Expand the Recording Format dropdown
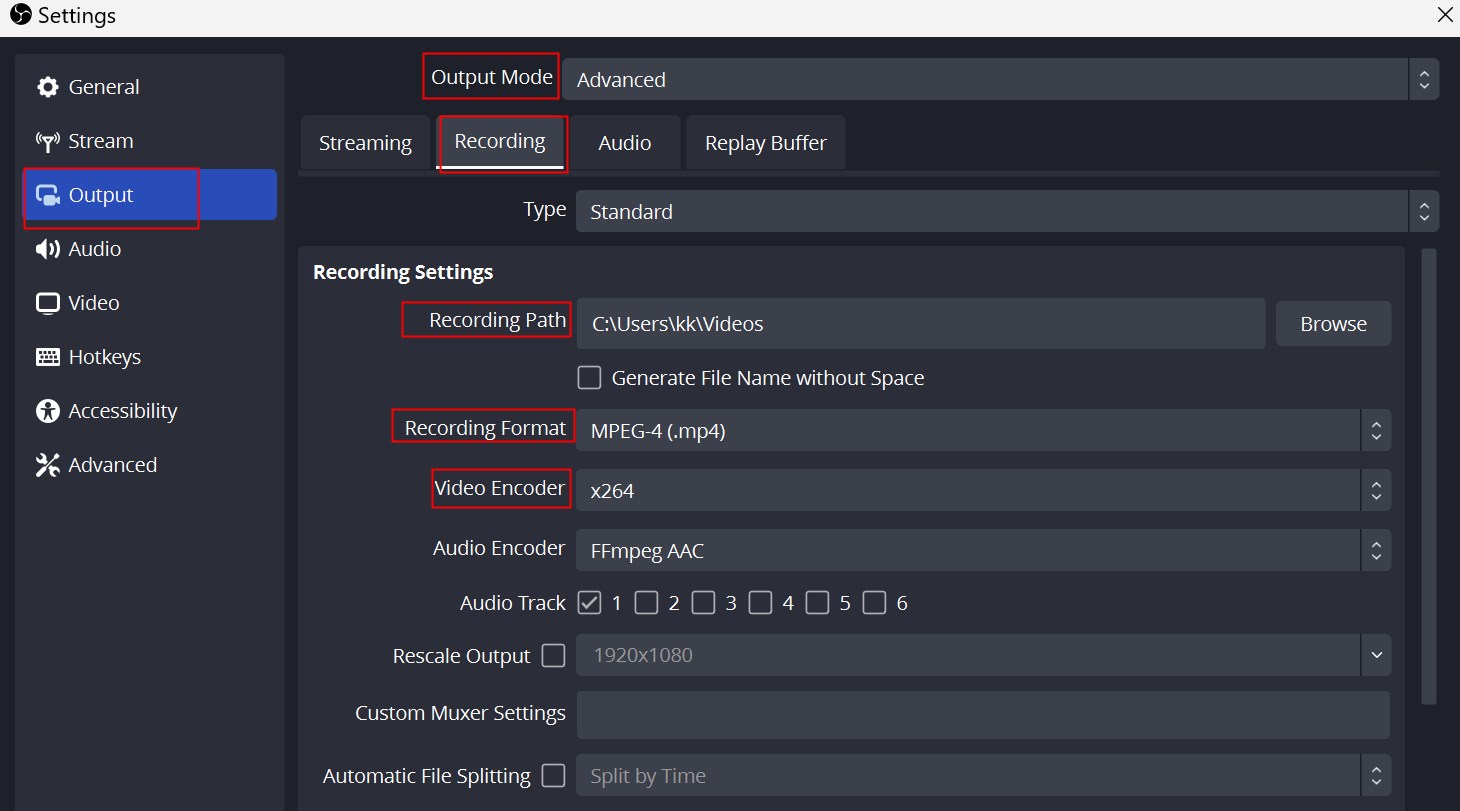The width and height of the screenshot is (1460, 811). 982,431
